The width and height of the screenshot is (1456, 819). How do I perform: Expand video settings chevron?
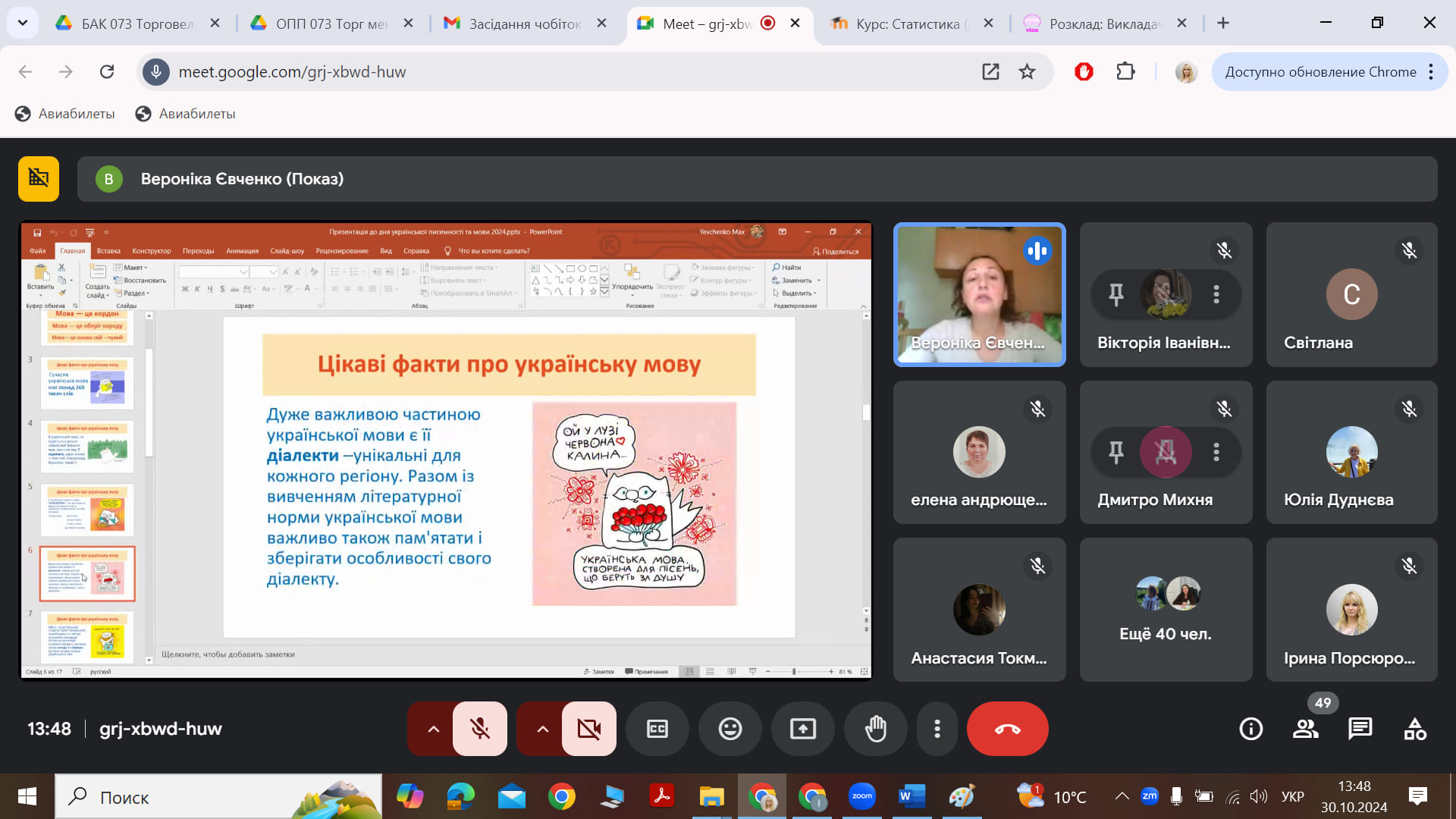542,729
